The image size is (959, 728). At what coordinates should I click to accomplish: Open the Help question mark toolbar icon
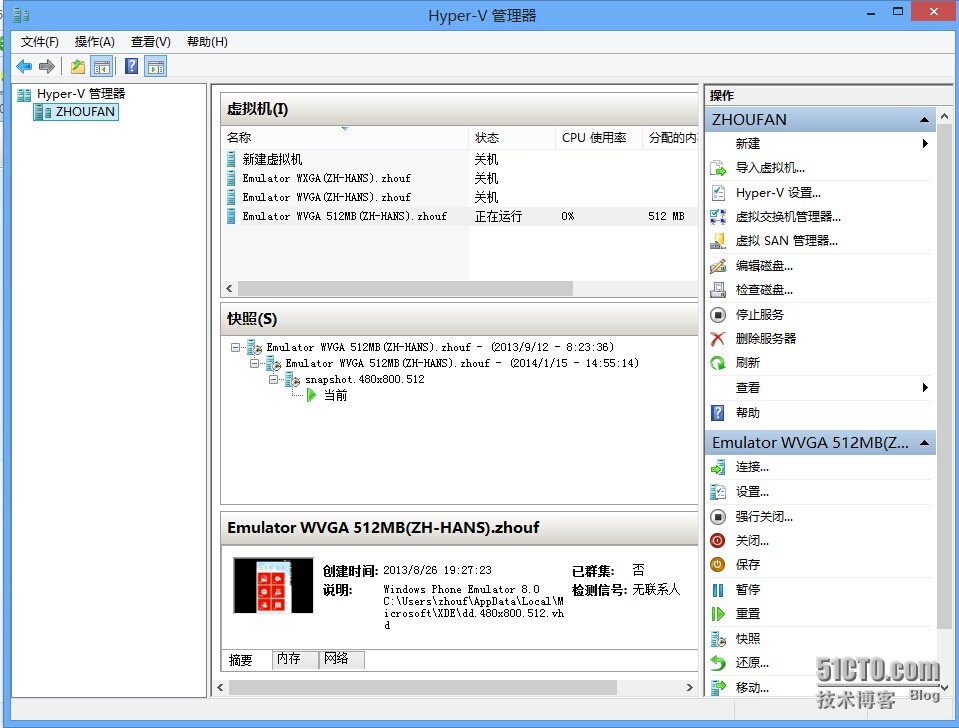coord(131,66)
